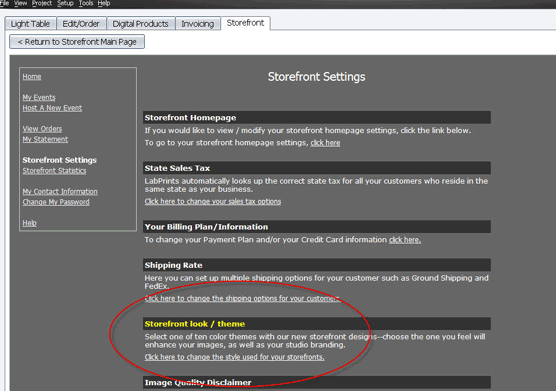Click the Storefront Homepage section header

pyautogui.click(x=317, y=117)
